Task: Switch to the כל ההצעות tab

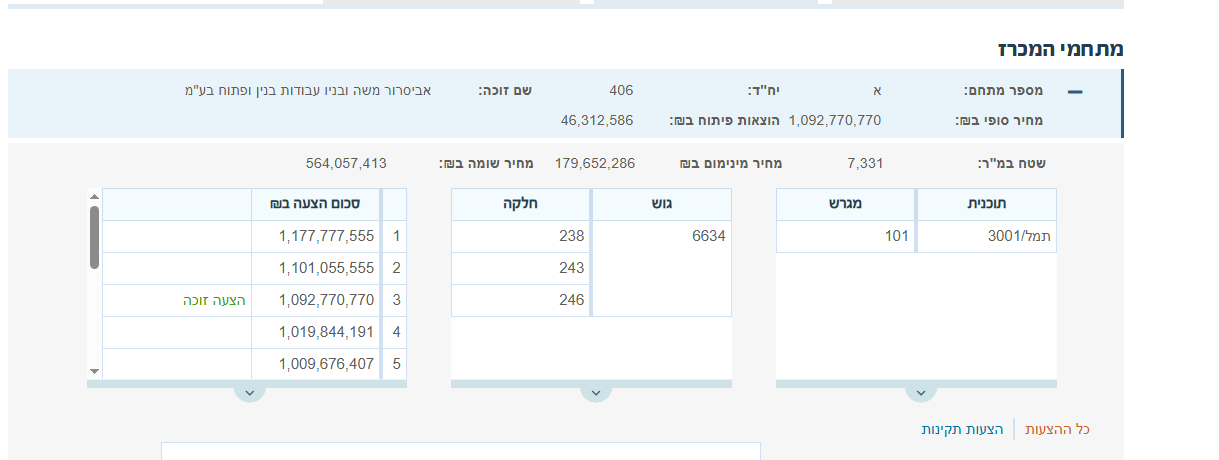Action: 1057,429
